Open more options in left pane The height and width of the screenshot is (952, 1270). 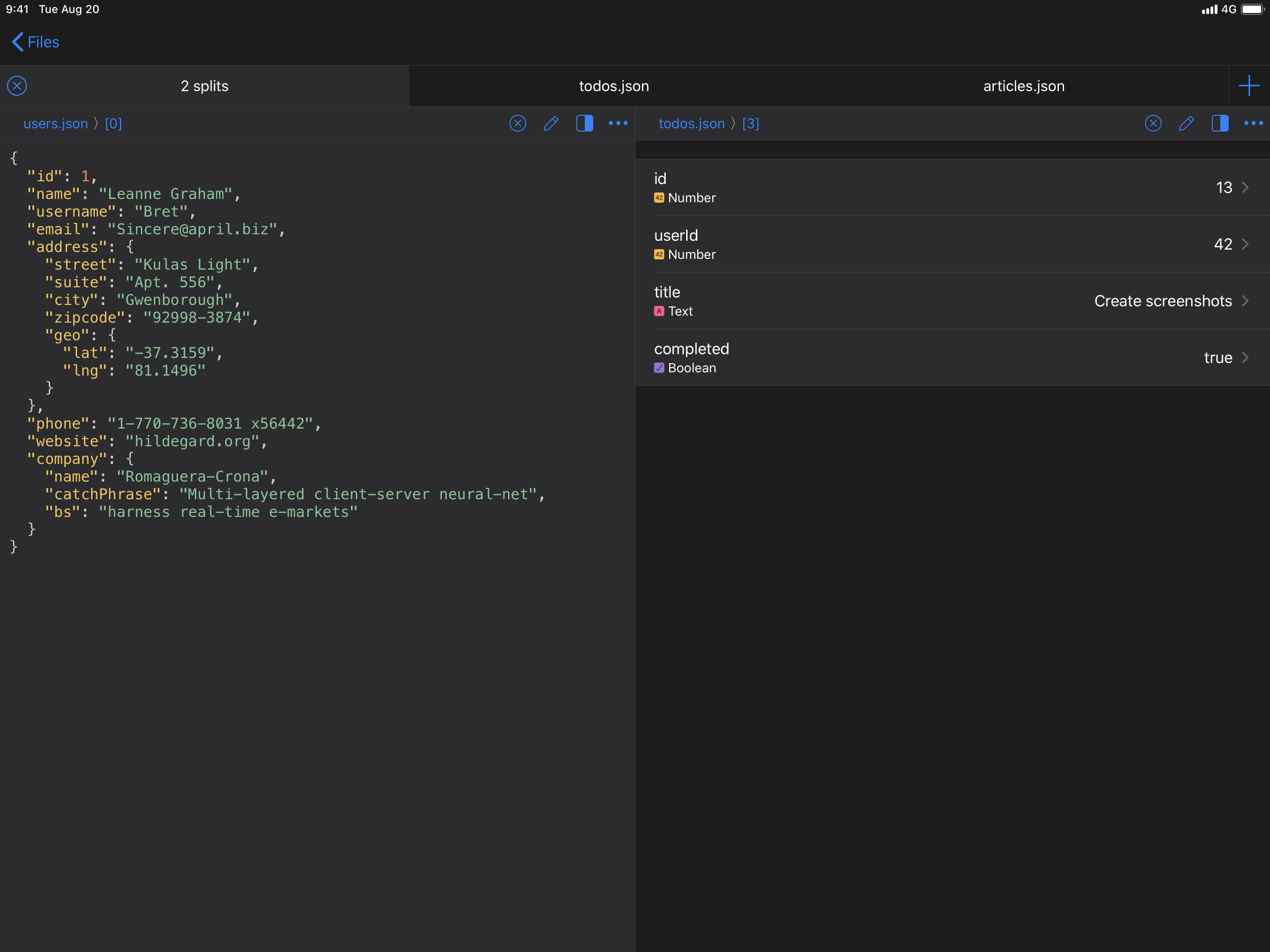pos(618,124)
